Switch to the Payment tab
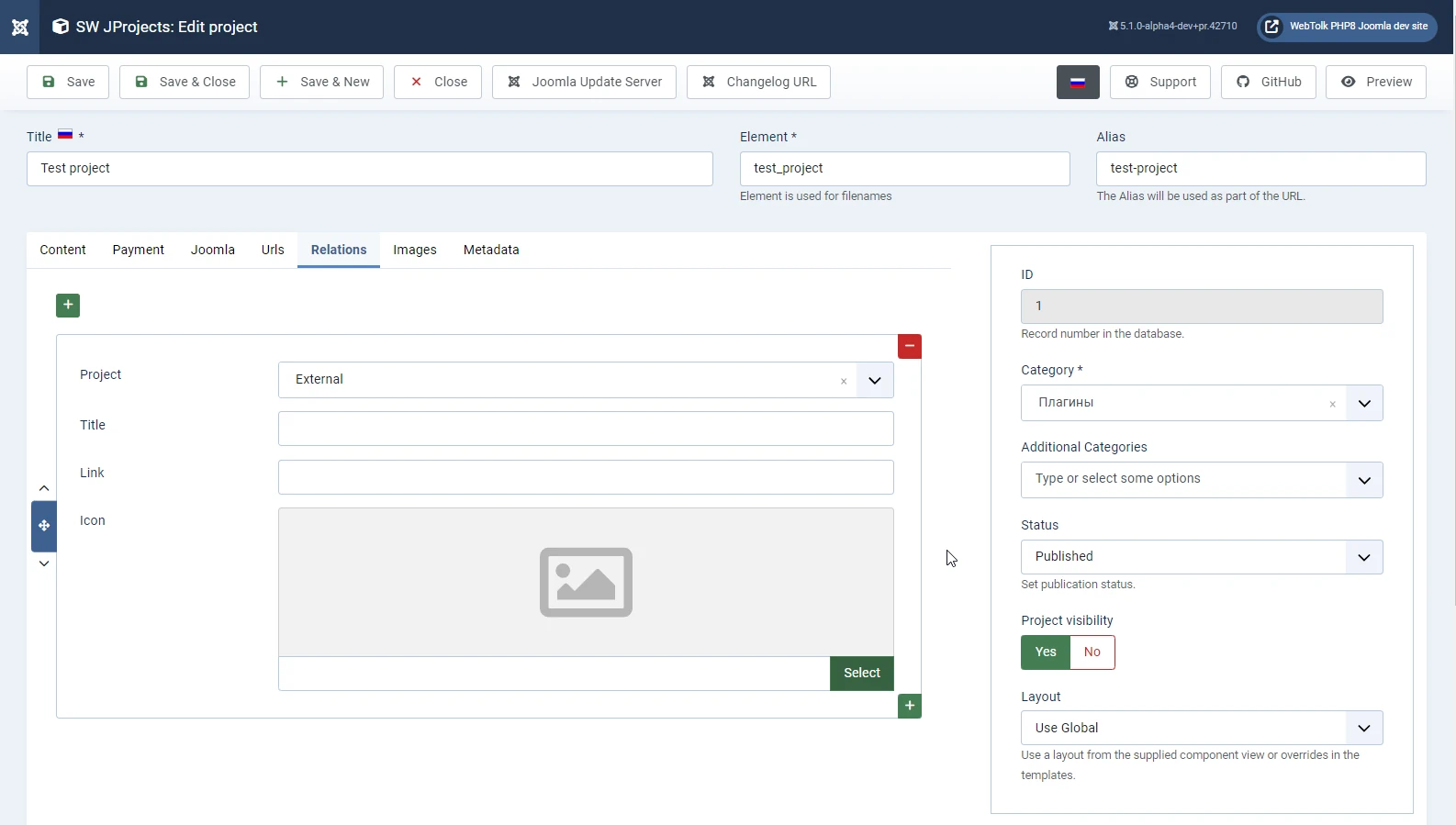The image size is (1456, 825). (x=139, y=250)
